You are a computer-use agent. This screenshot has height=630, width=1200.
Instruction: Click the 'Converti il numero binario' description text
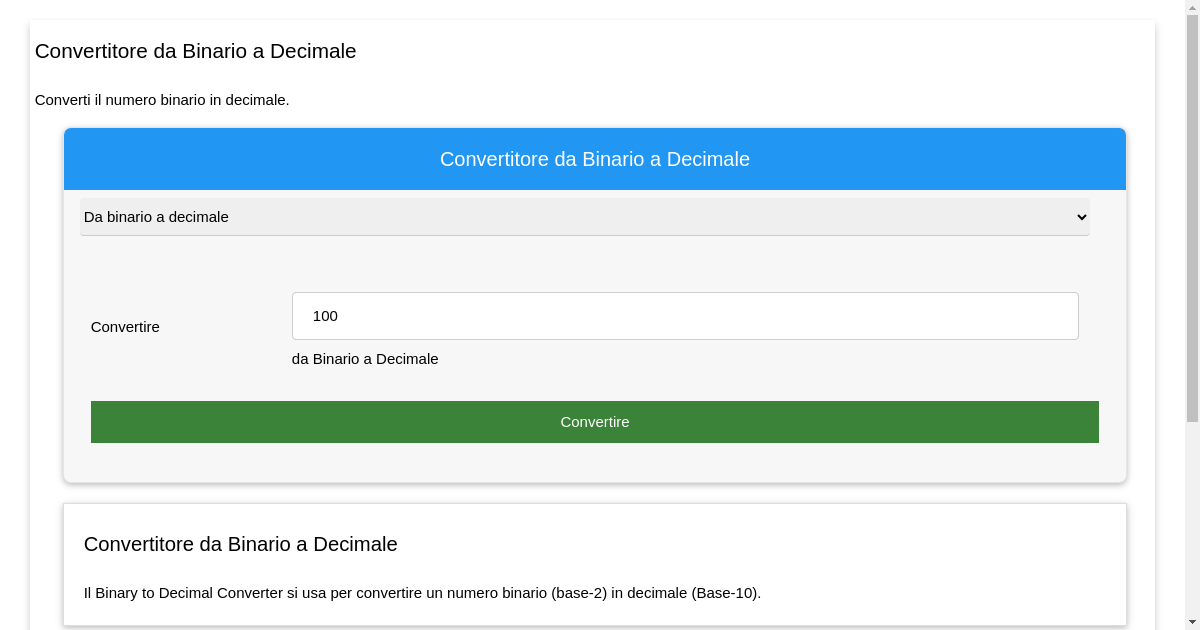point(162,100)
